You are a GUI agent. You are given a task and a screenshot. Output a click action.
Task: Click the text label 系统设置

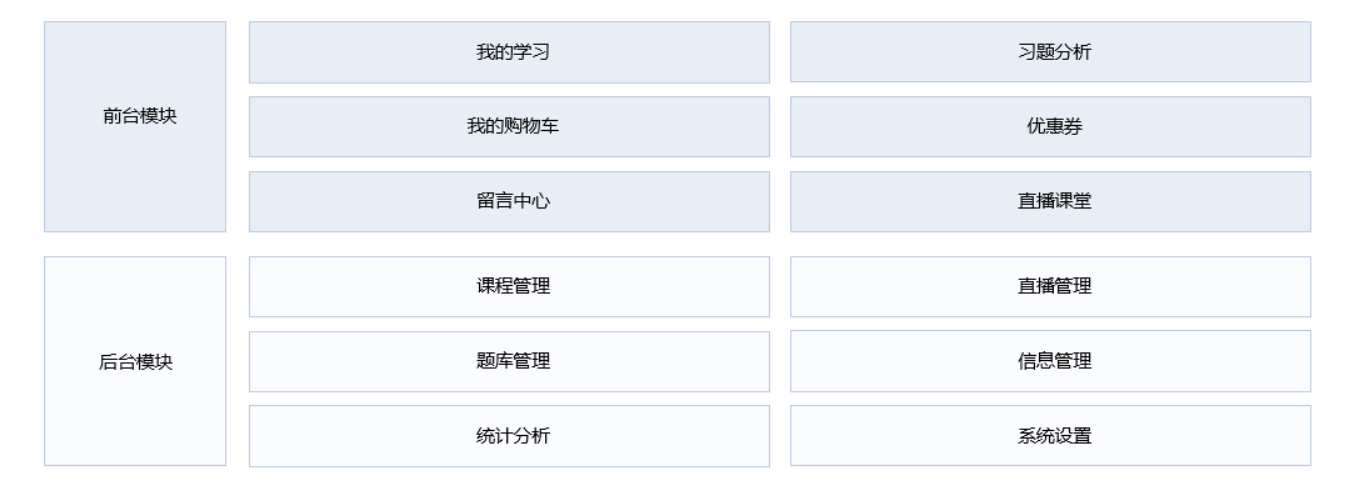[1050, 436]
